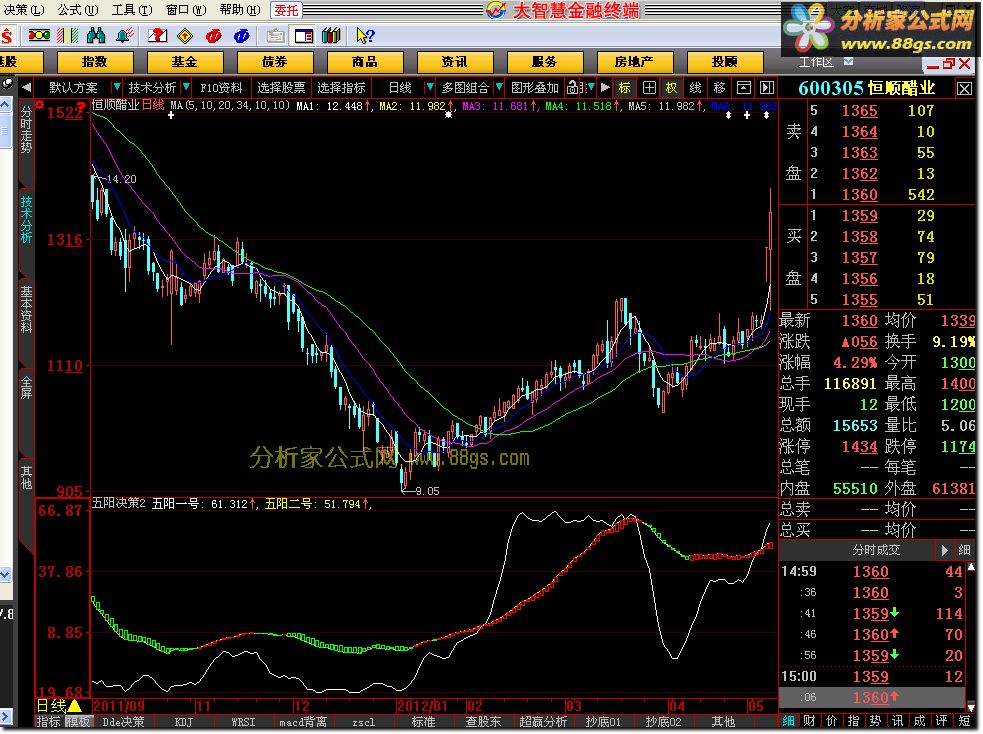983x734 pixels.
Task: Switch to the macd背离 indicator tab
Action: (303, 722)
